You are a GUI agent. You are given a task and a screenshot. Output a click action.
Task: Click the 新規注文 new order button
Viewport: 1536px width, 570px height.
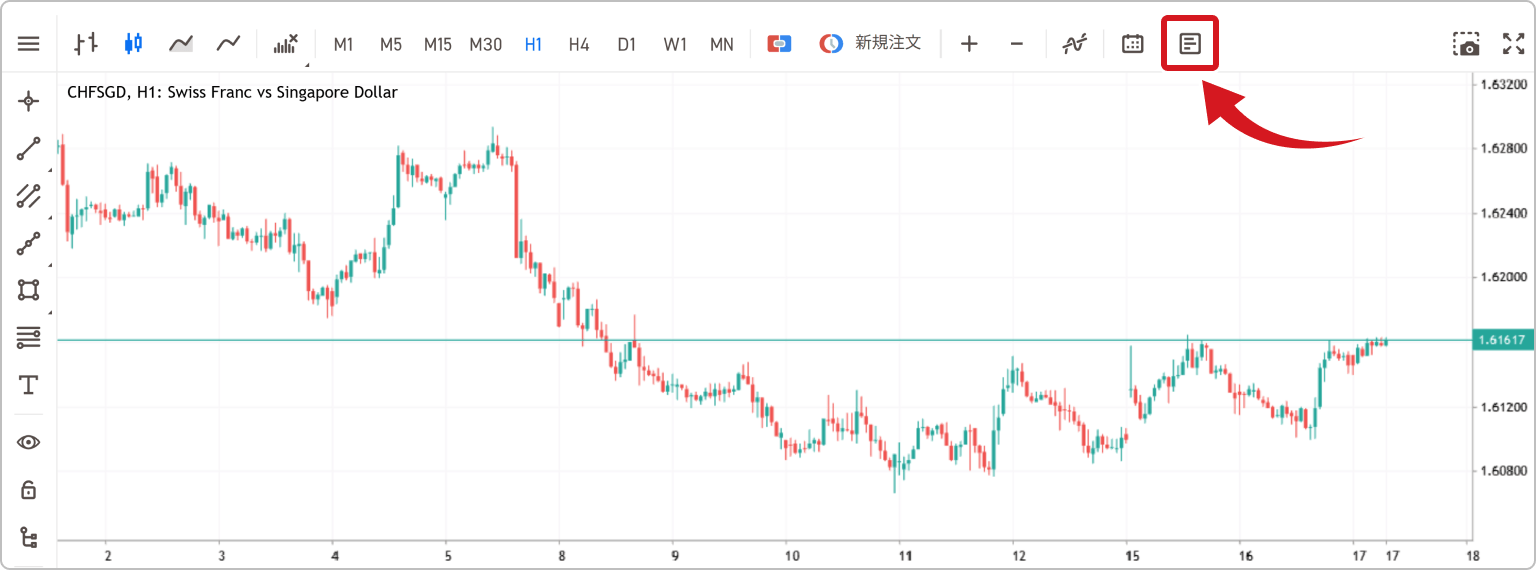(870, 44)
